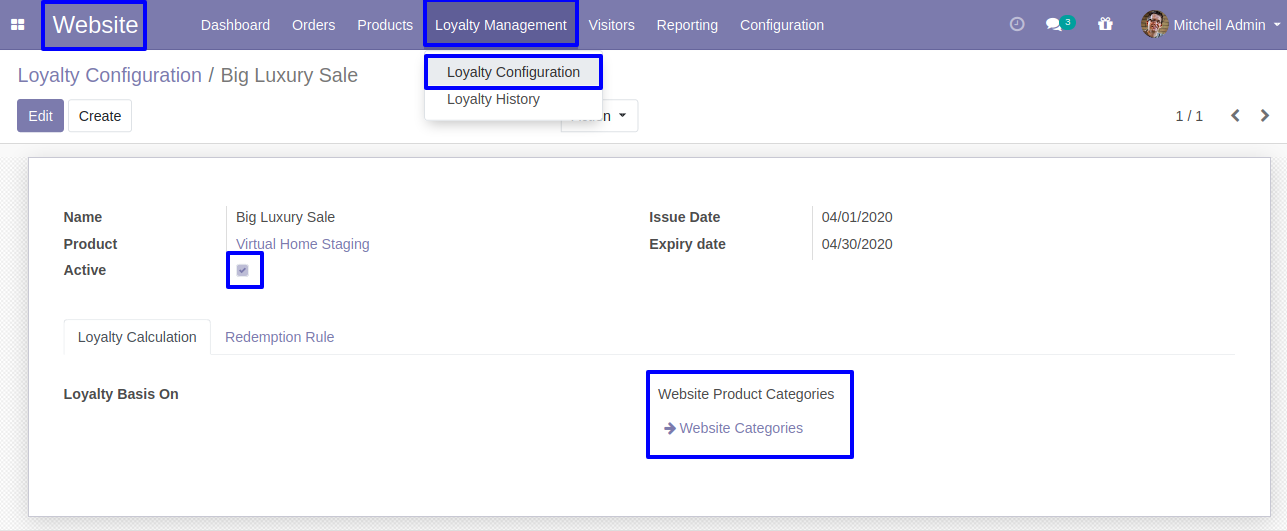The height and width of the screenshot is (531, 1287).
Task: Go to next record arrow
Action: [x=1265, y=116]
